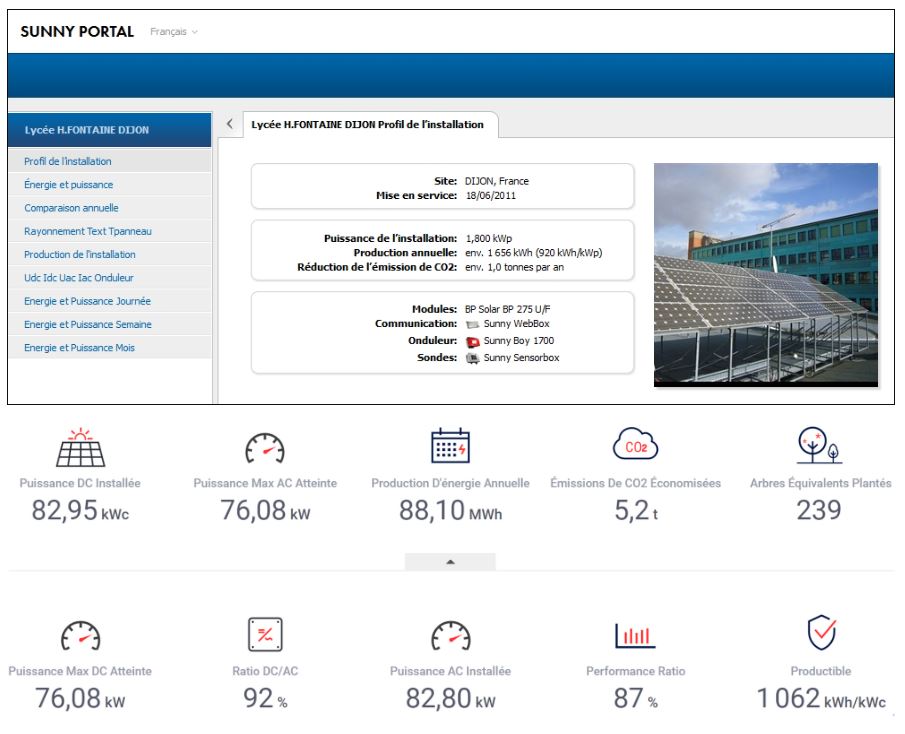View Production de l'installation page
The width and height of the screenshot is (905, 734).
tap(110, 254)
